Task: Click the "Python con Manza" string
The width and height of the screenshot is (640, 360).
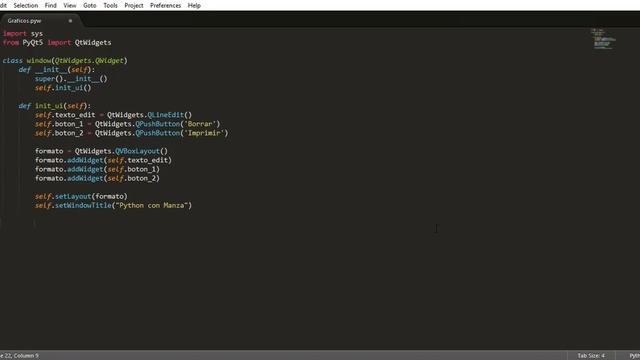Action: click(151, 205)
